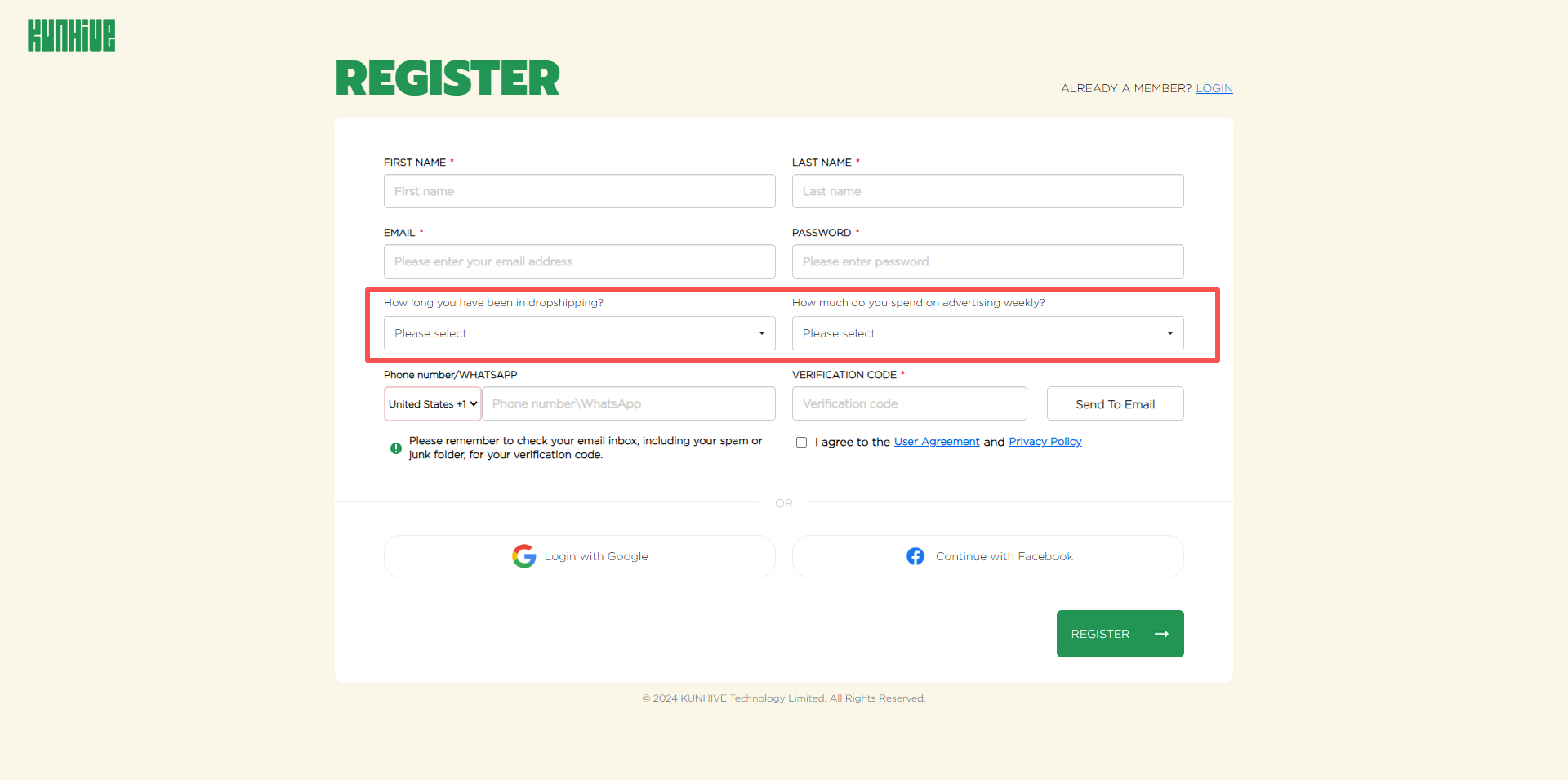This screenshot has height=780, width=1568.
Task: Open the Privacy Policy link
Action: pos(1045,442)
